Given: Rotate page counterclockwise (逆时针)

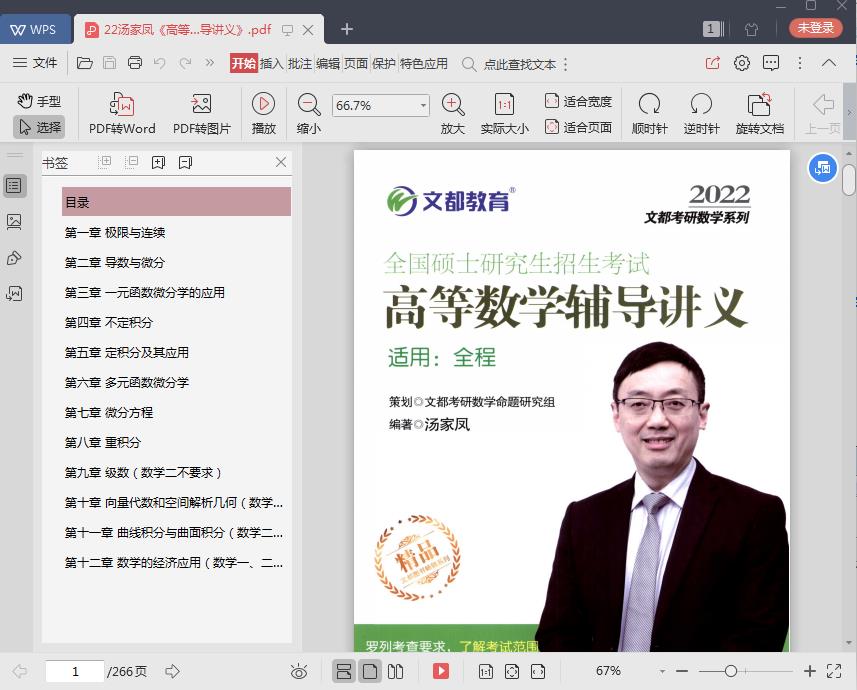Looking at the screenshot, I should tap(701, 114).
